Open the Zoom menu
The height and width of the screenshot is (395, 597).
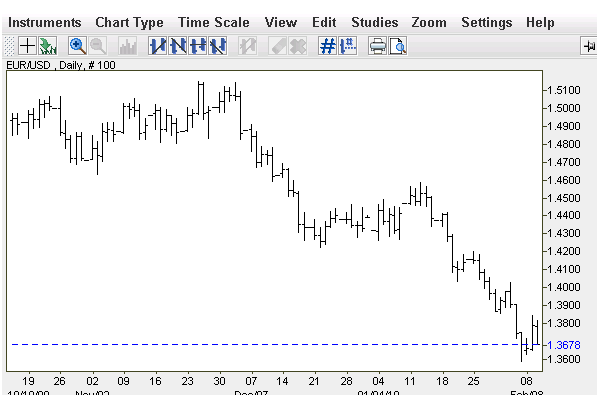[429, 22]
